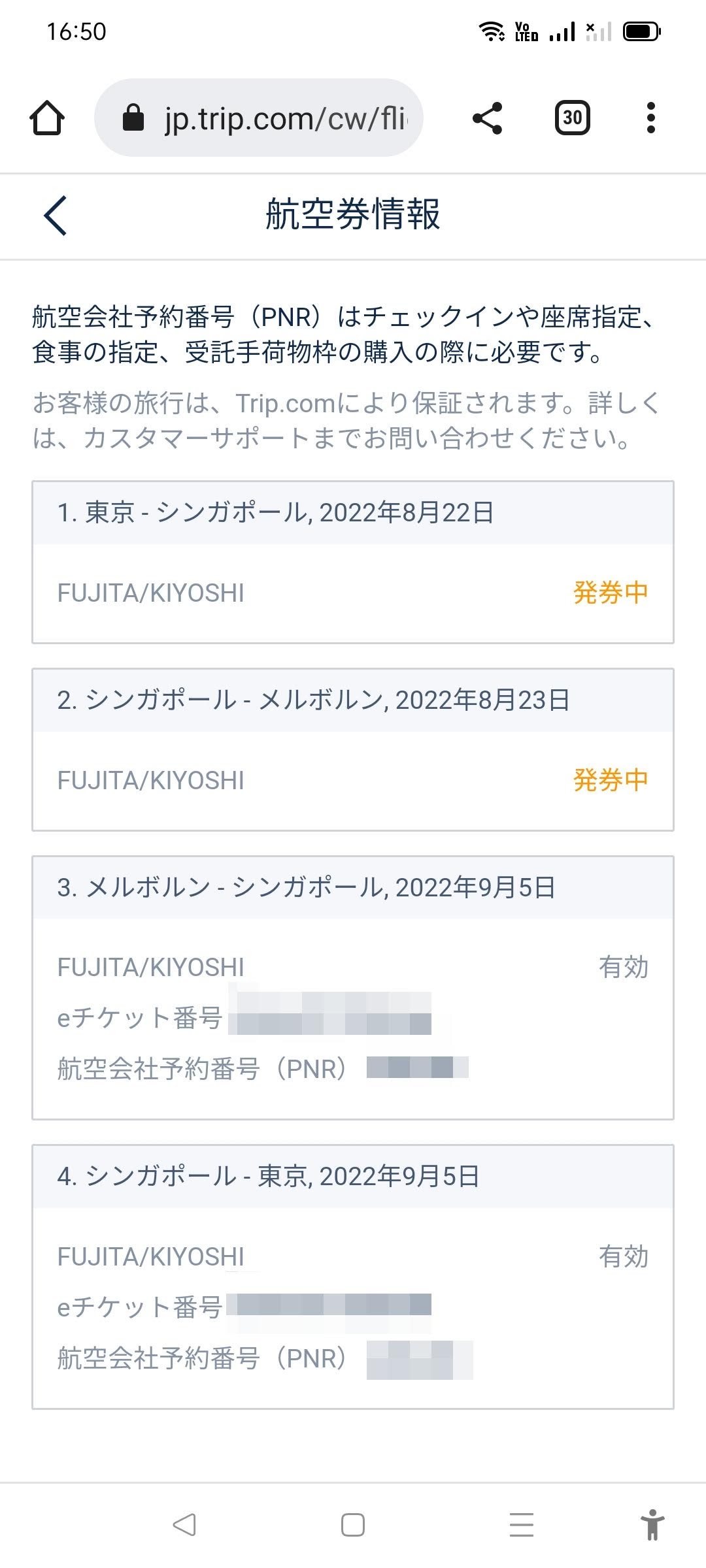Open the tab switcher showing 30 tabs
The height and width of the screenshot is (1568, 706).
click(572, 118)
